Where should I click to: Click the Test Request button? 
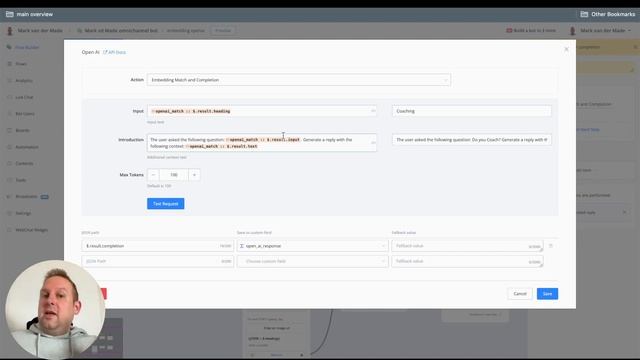pos(166,204)
